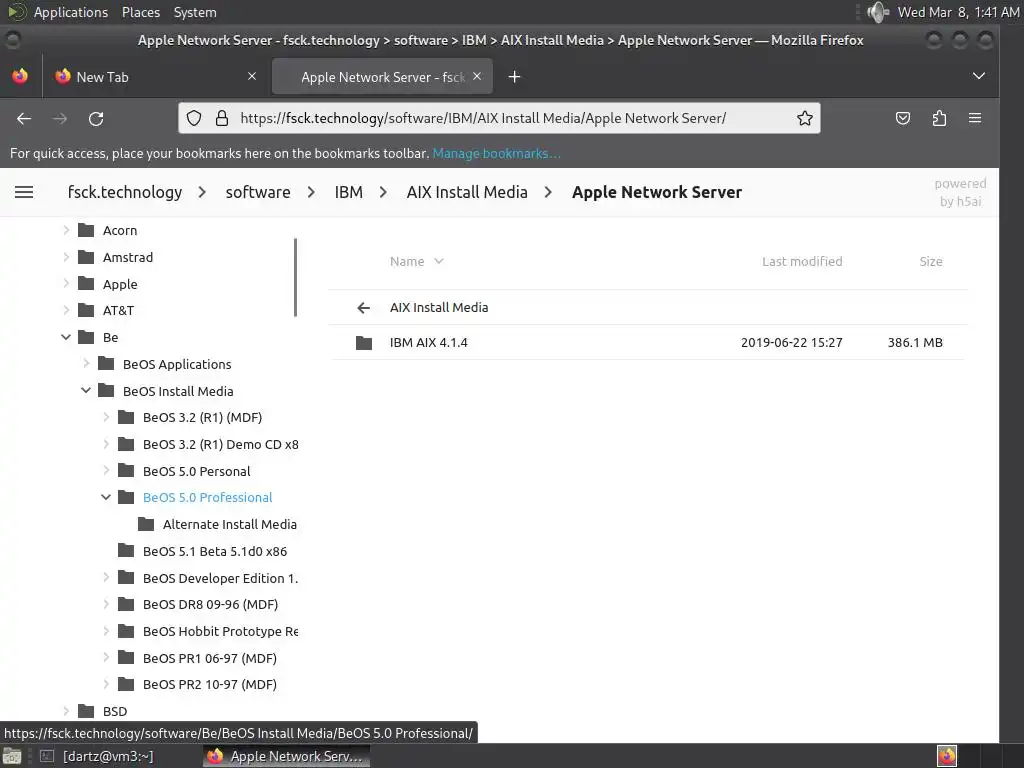Open a new tab with the plus button
The width and height of the screenshot is (1024, 768).
click(x=515, y=77)
